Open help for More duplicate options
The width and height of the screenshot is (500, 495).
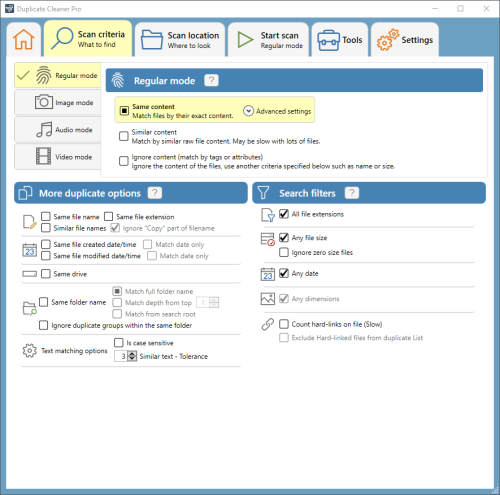click(x=155, y=193)
